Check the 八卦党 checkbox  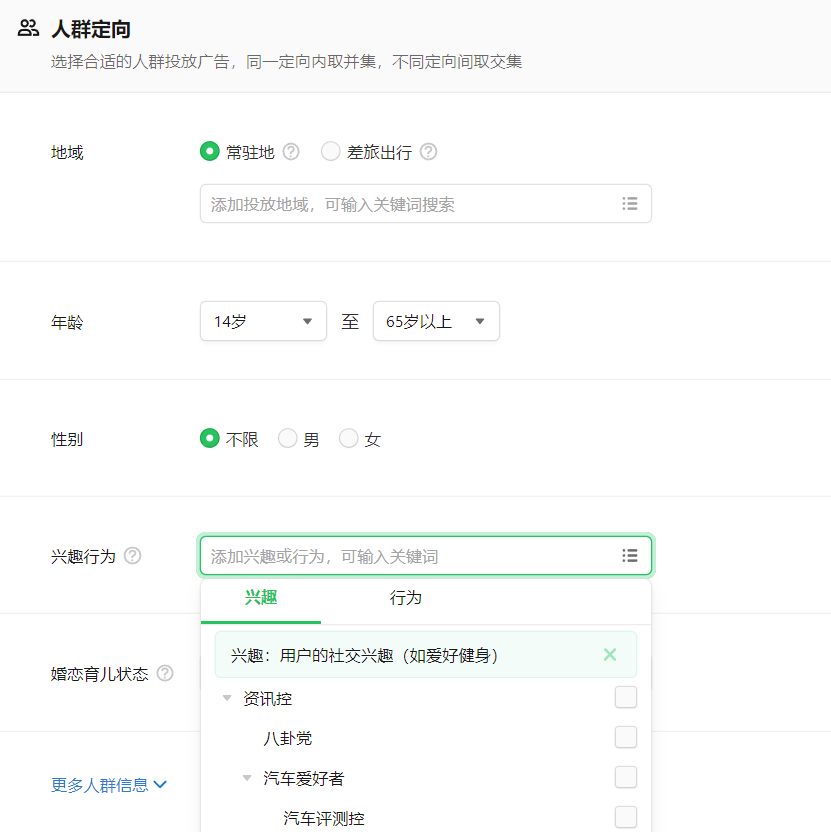pos(625,737)
